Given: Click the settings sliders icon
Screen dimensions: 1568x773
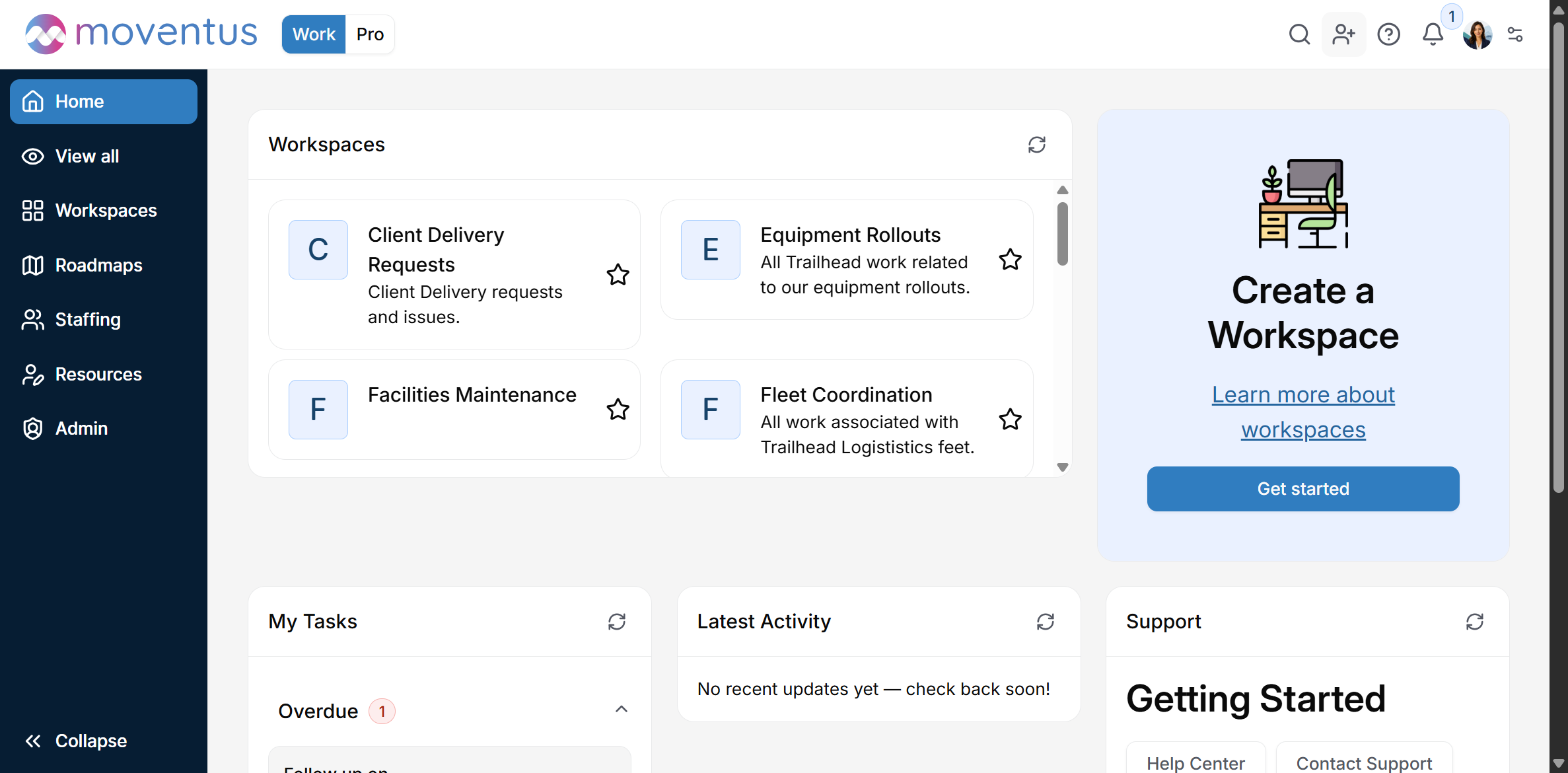Looking at the screenshot, I should [1515, 34].
